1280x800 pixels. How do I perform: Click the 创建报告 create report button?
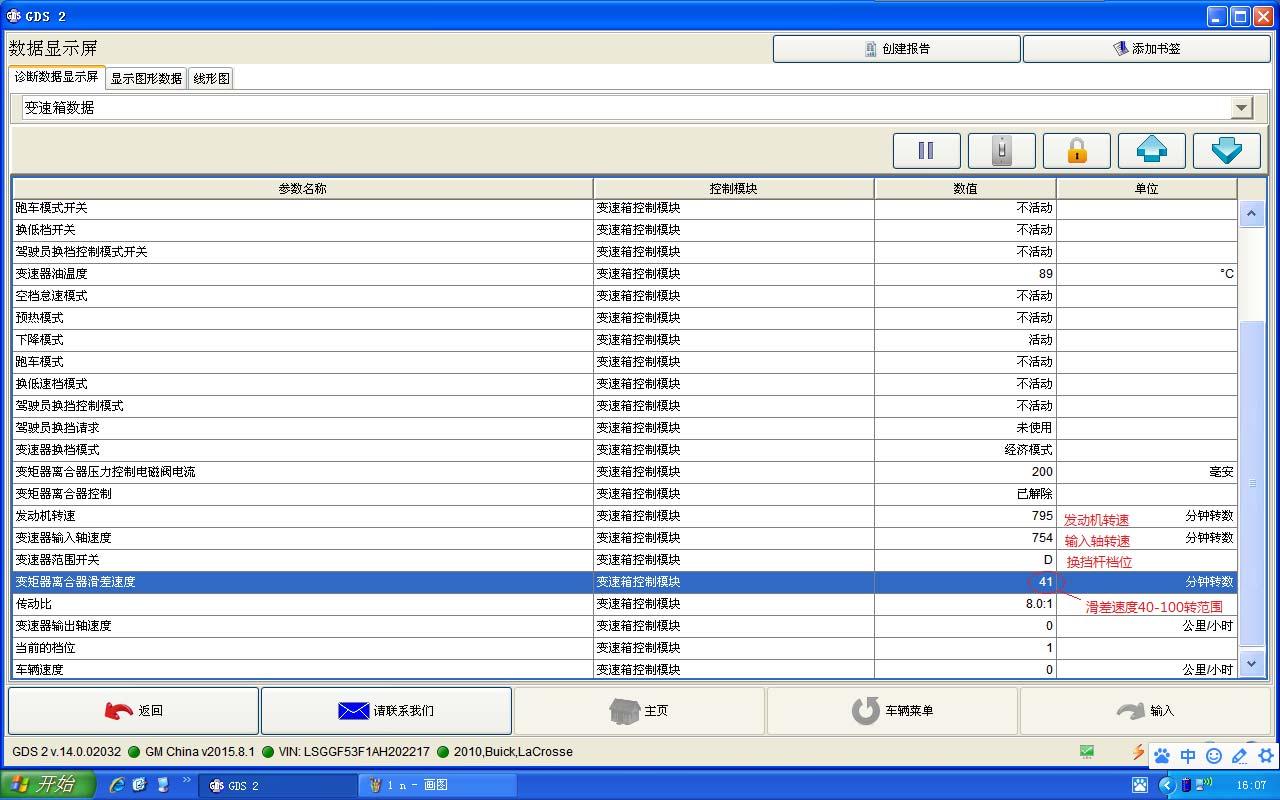click(896, 48)
